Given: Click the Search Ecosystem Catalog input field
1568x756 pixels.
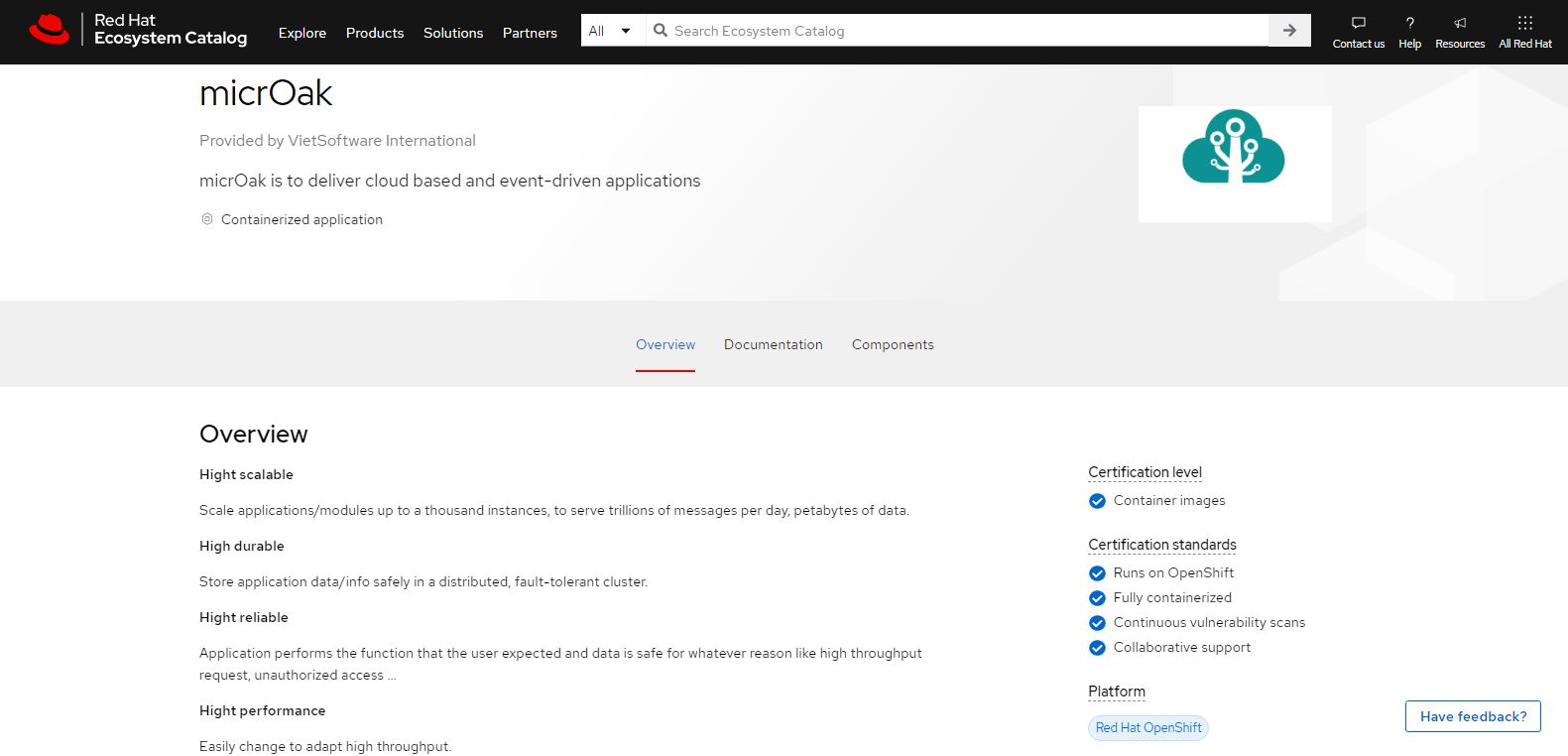Looking at the screenshot, I should (x=957, y=31).
